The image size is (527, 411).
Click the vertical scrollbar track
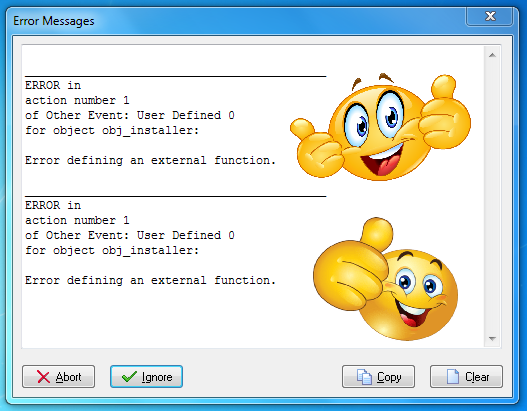click(x=492, y=197)
